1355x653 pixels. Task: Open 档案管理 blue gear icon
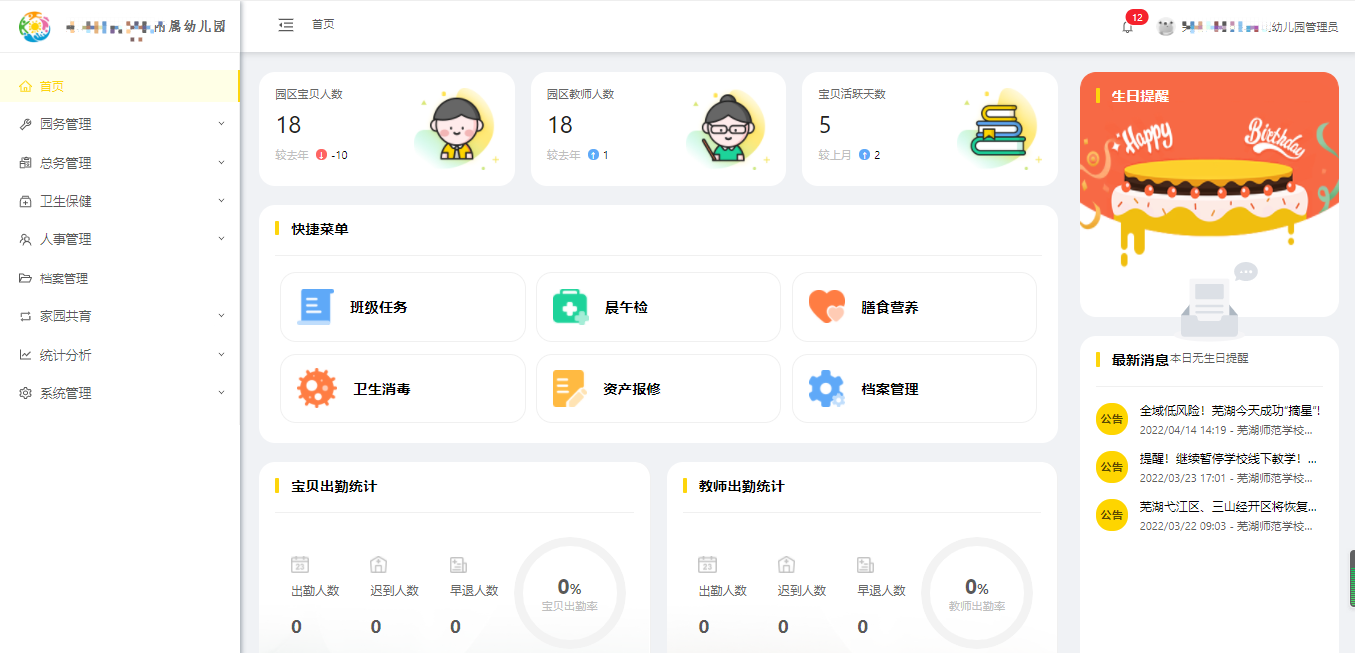click(826, 388)
